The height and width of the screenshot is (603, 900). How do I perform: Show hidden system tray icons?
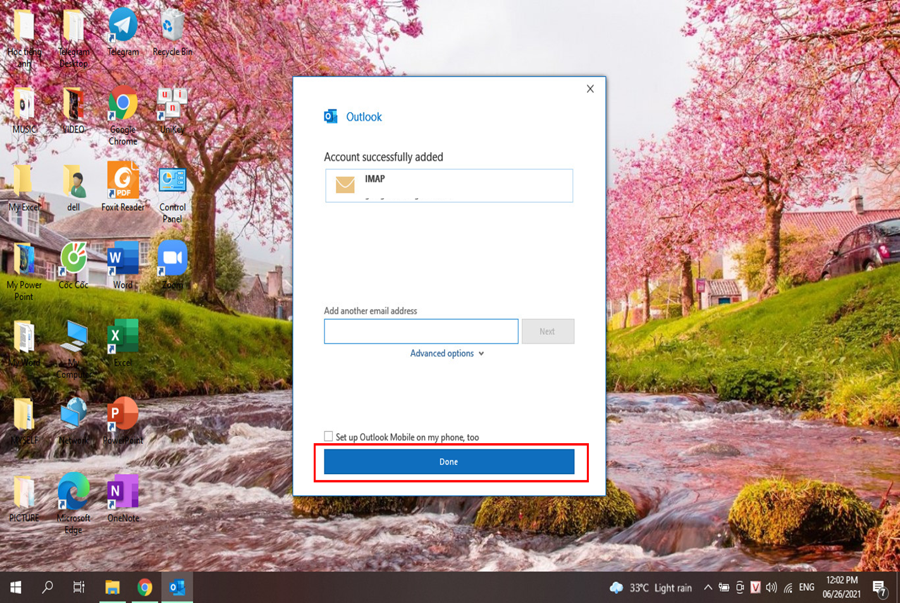pyautogui.click(x=708, y=587)
